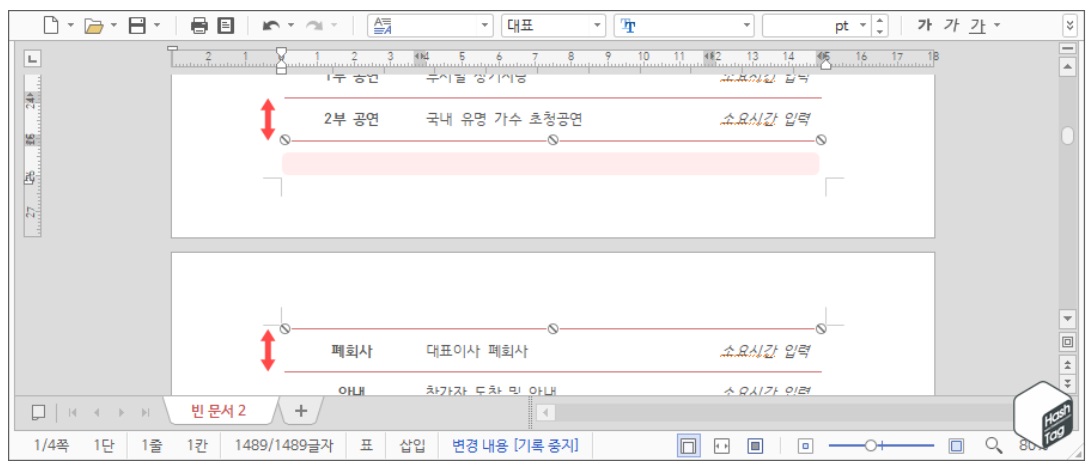The height and width of the screenshot is (467, 1089).
Task: Increase font size with the stepper arrows
Action: pos(880,21)
